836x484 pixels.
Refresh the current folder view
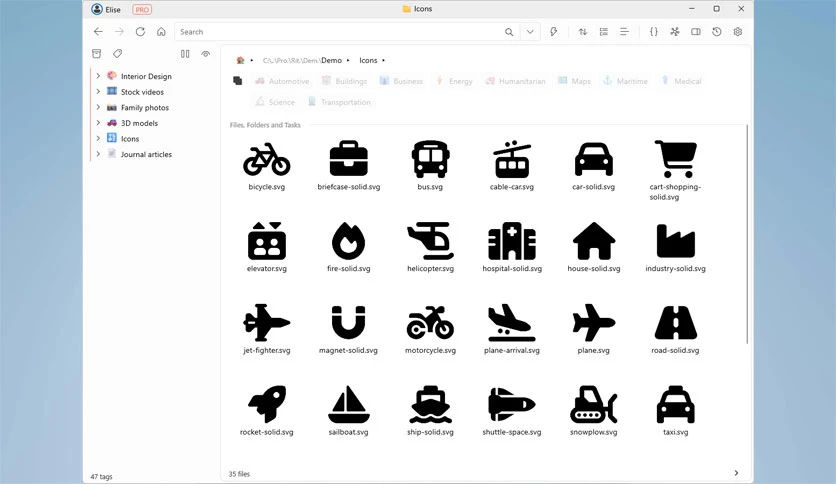(140, 32)
